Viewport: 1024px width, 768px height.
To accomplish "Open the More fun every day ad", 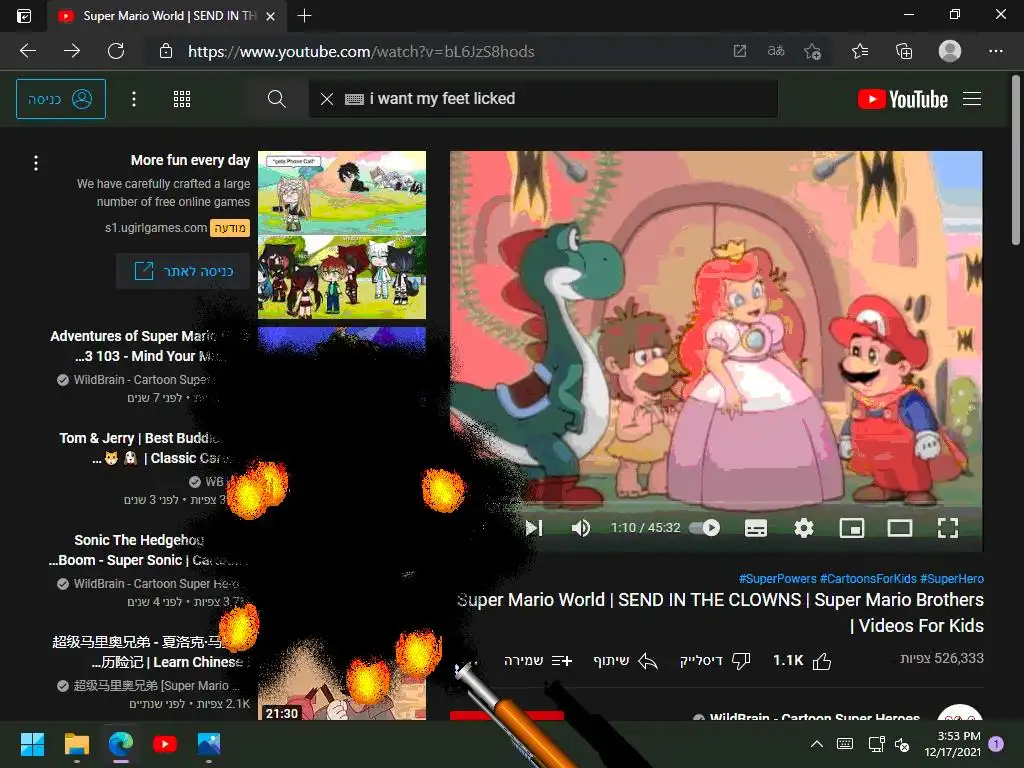I will point(190,160).
